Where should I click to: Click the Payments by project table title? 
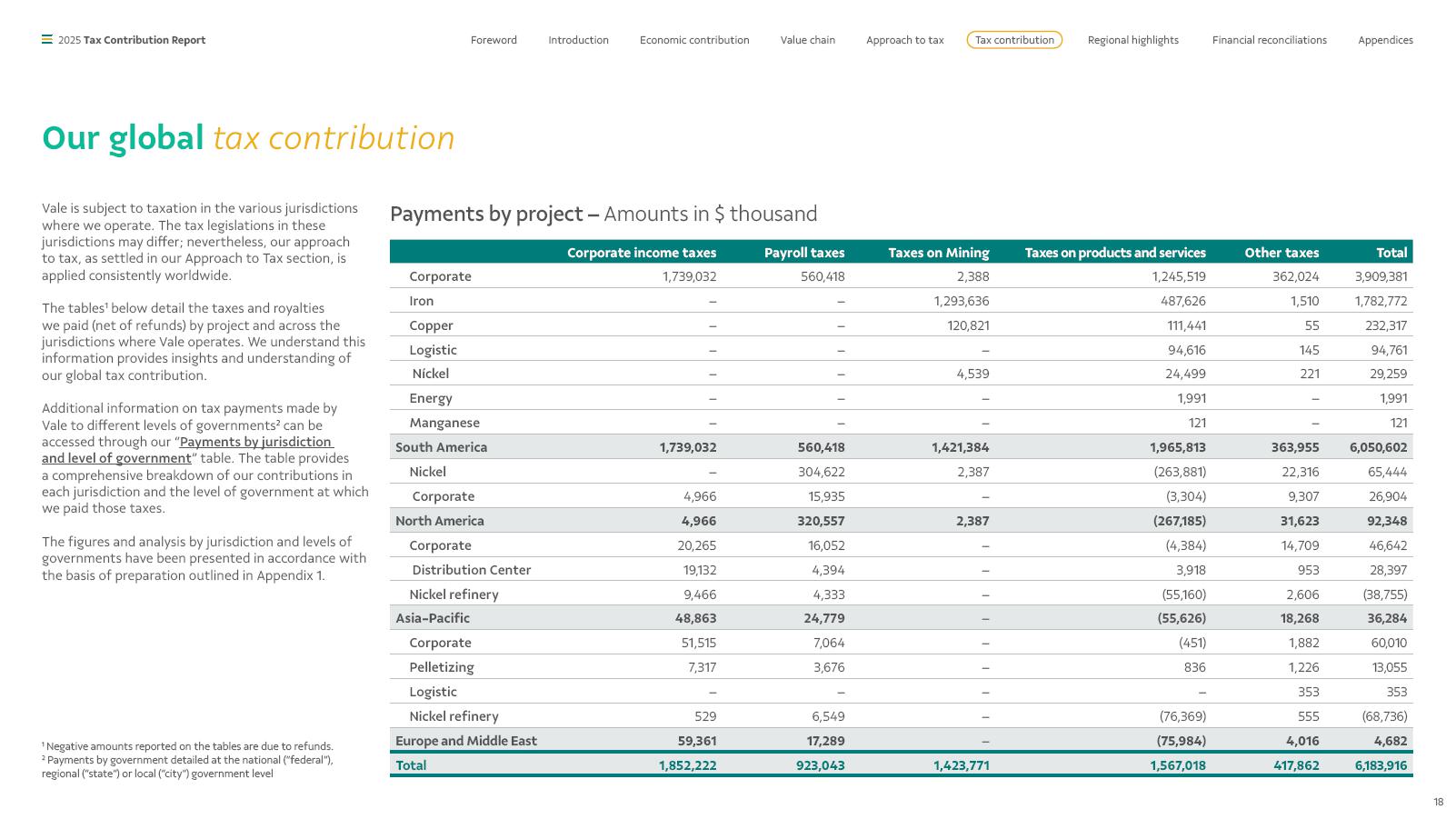603,214
